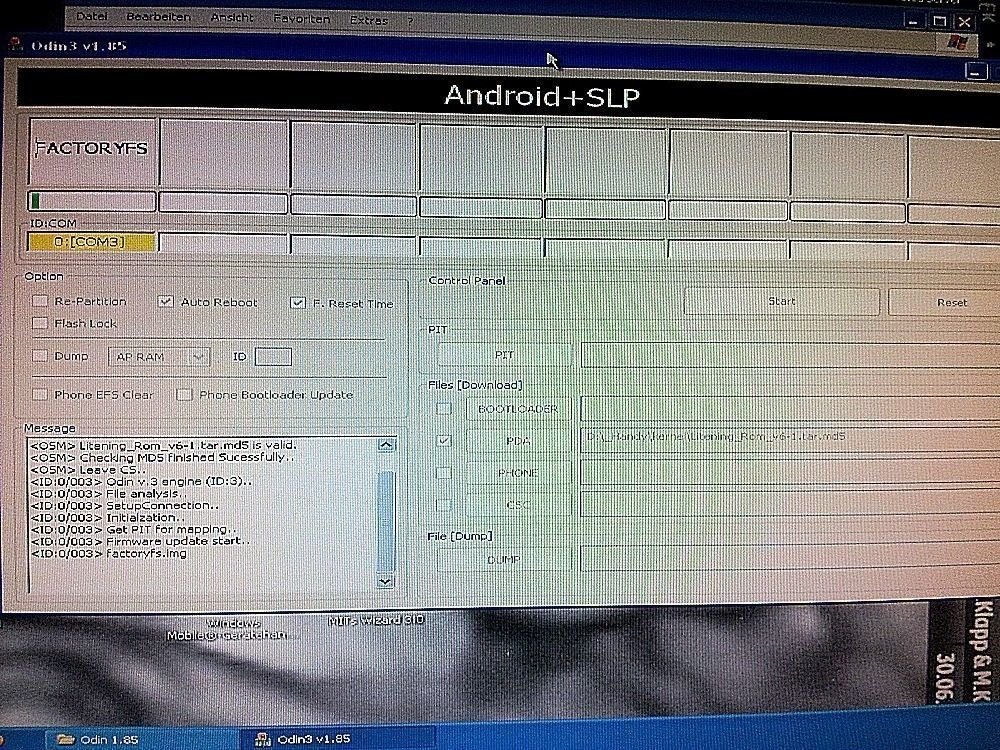Open the ? help menu
1000x750 pixels.
[x=410, y=21]
